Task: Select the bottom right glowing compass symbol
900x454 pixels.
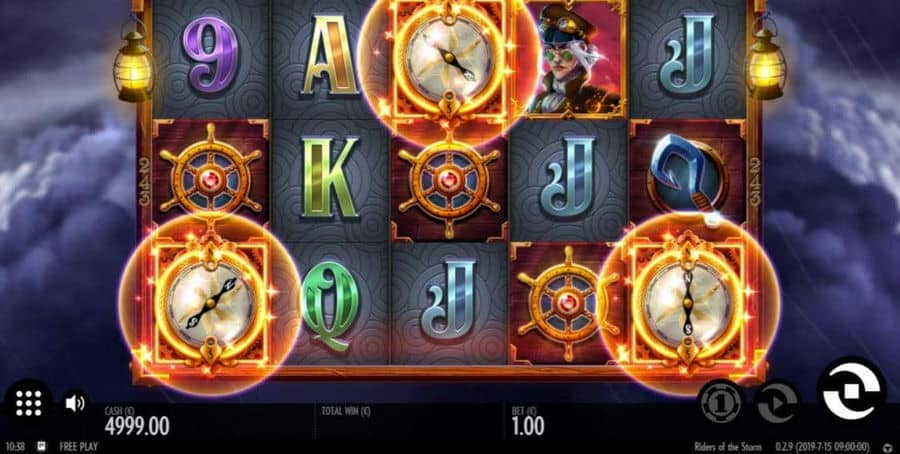Action: pos(688,302)
